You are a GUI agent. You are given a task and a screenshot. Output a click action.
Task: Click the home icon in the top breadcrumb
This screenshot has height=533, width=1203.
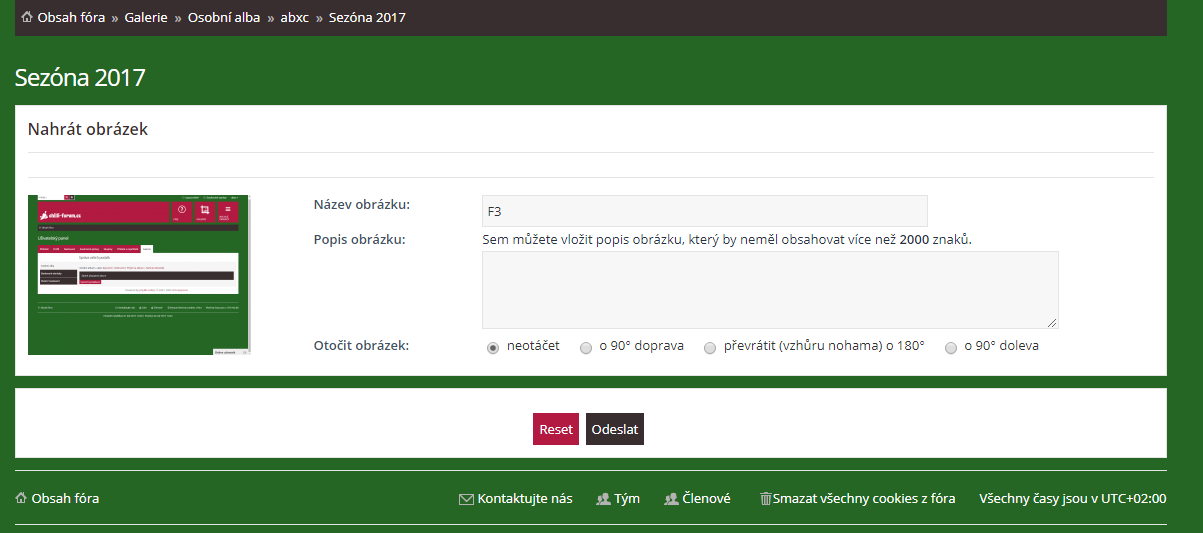pos(27,17)
